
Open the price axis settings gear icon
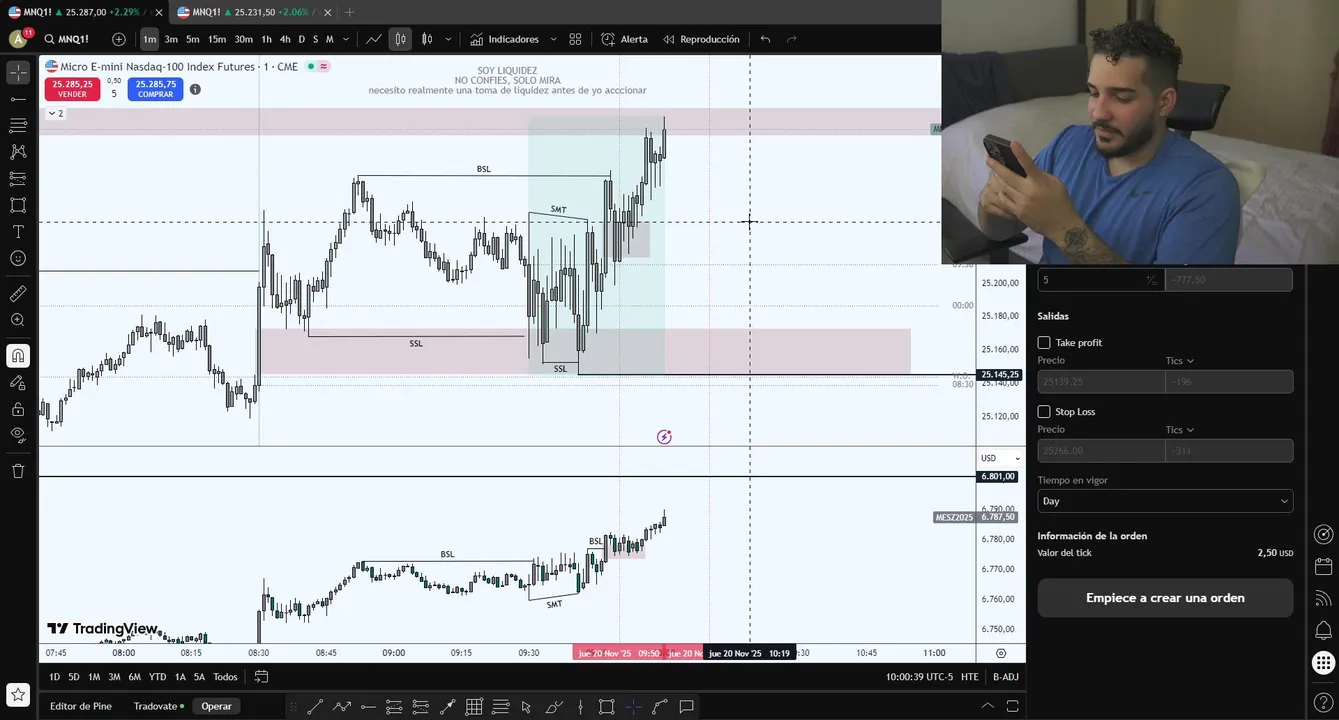1001,653
